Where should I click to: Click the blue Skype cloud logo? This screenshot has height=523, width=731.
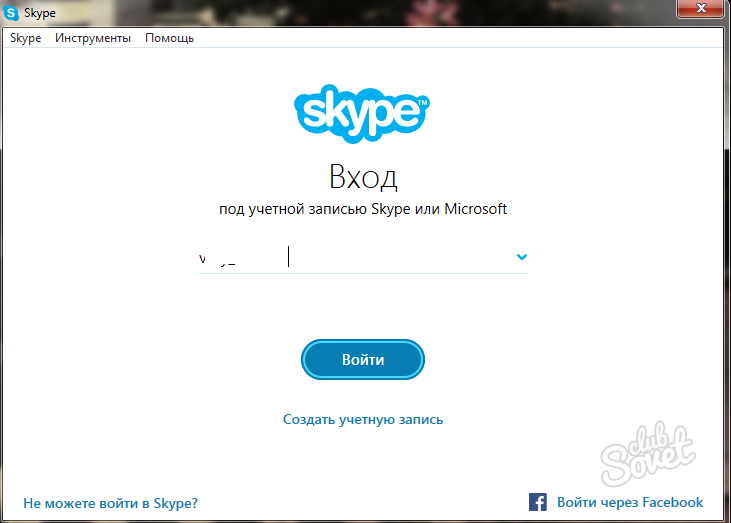(x=362, y=113)
